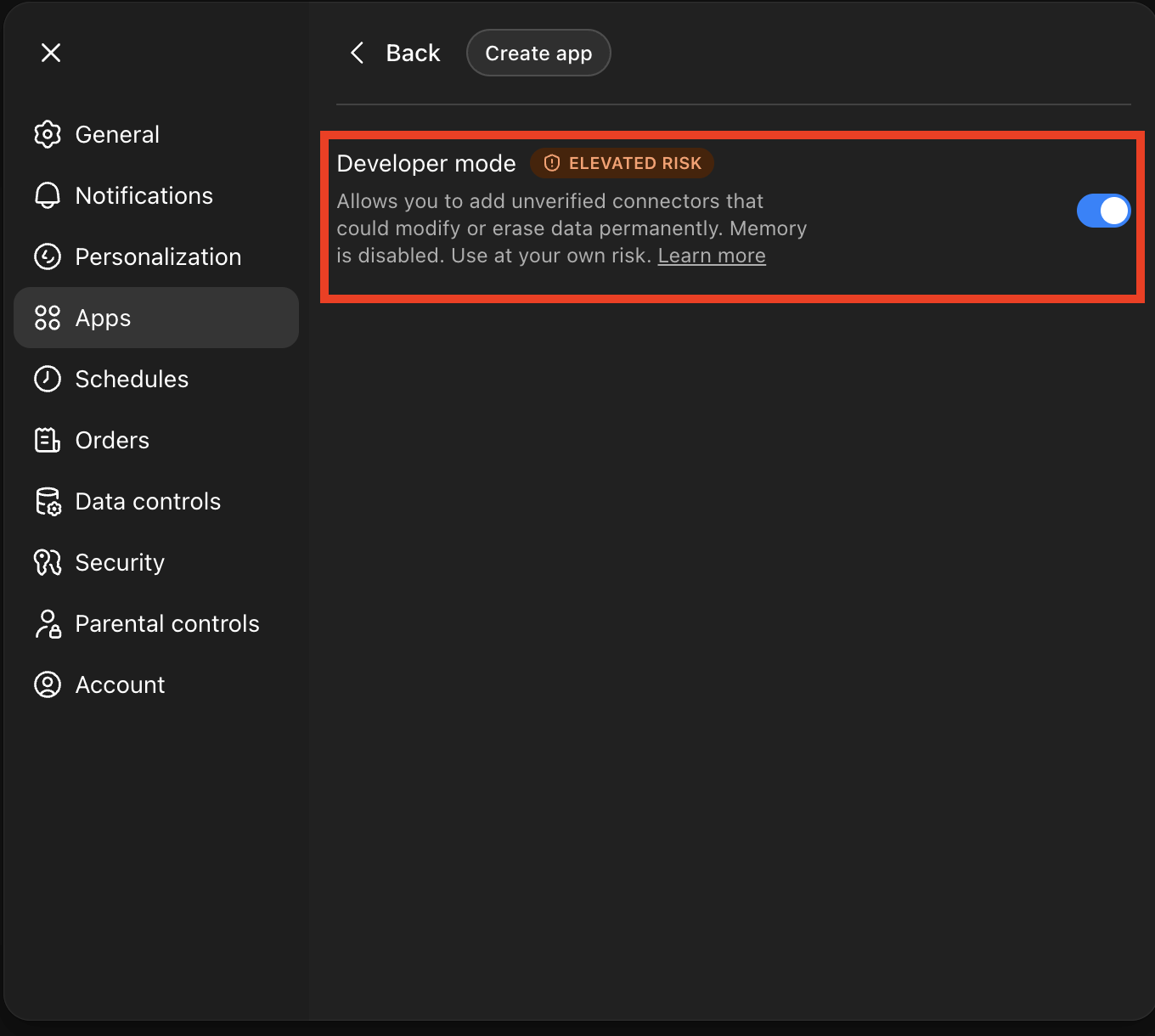Click the Elevated Risk warning badge

623,163
